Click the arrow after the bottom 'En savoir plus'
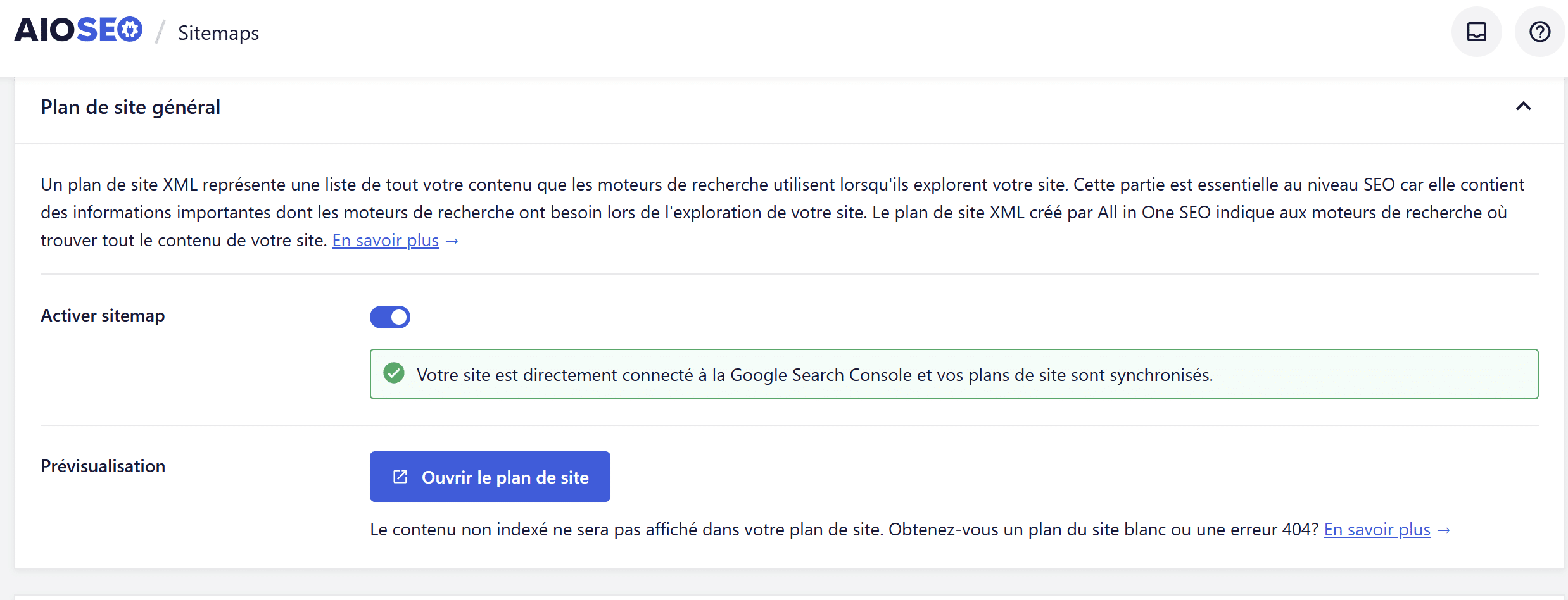Image resolution: width=1568 pixels, height=600 pixels. (1445, 530)
